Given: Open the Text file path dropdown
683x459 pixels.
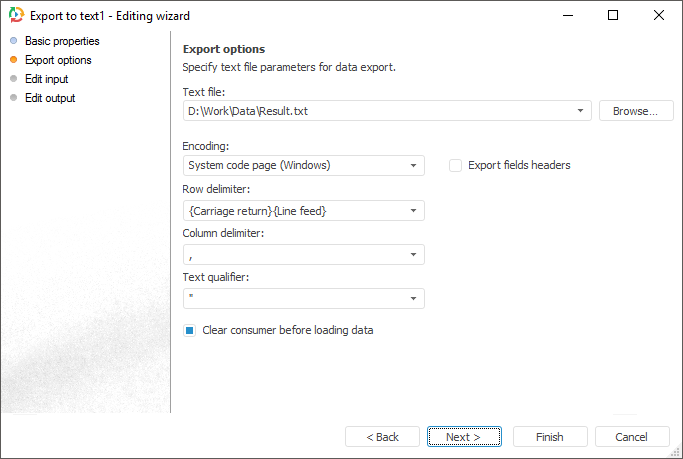Looking at the screenshot, I should tap(581, 111).
